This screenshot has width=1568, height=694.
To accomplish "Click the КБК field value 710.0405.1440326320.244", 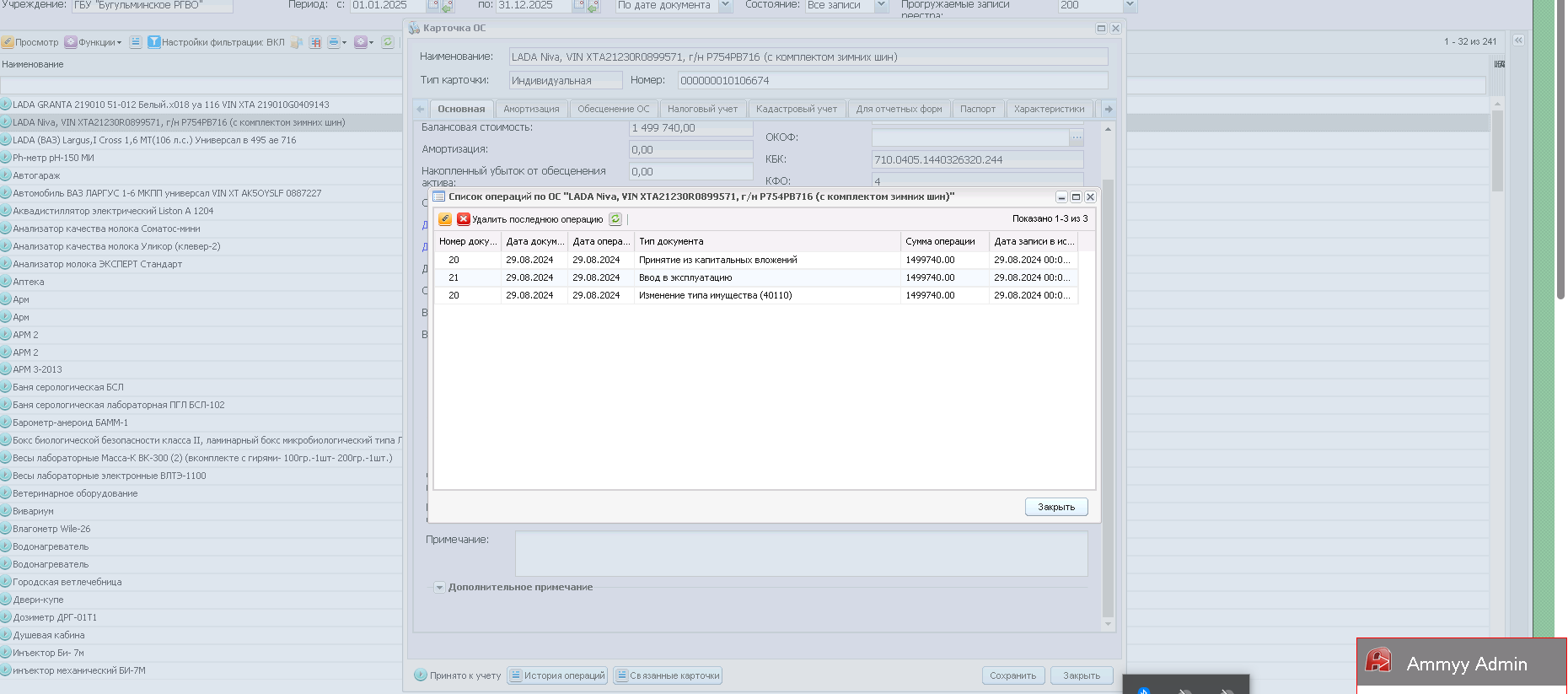I will click(x=977, y=159).
